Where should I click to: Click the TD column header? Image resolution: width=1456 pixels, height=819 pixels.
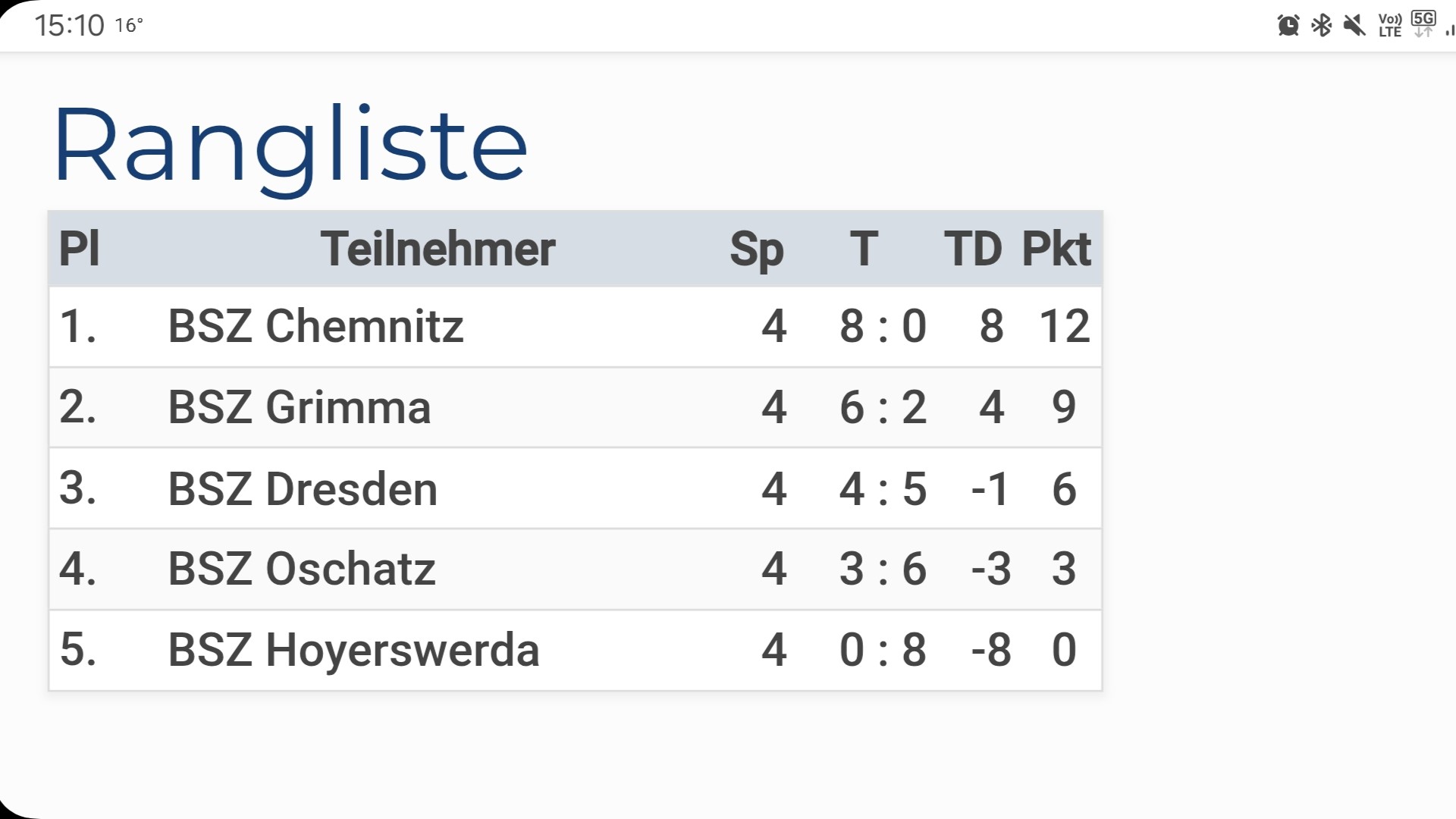[973, 249]
